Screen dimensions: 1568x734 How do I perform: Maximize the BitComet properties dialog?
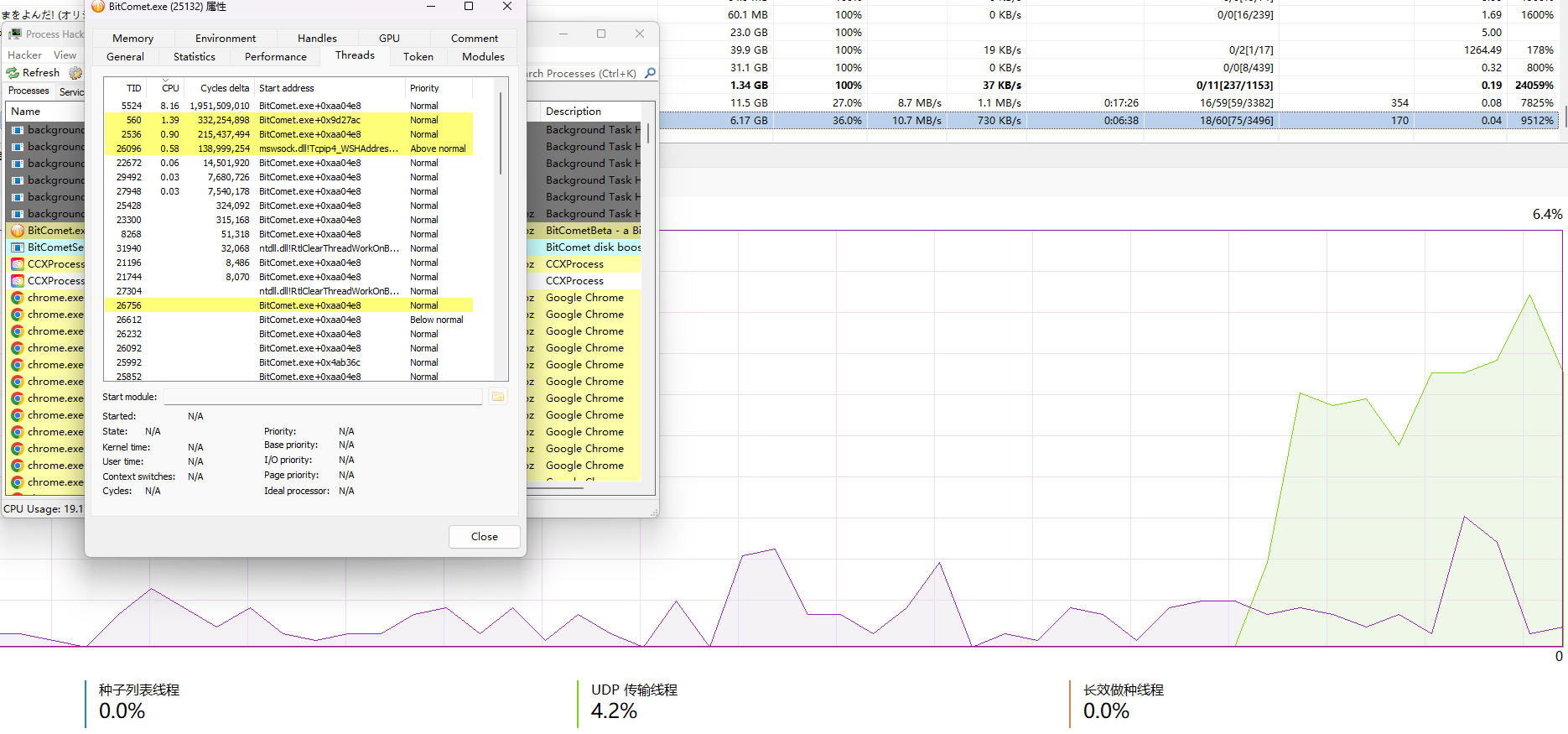[469, 7]
